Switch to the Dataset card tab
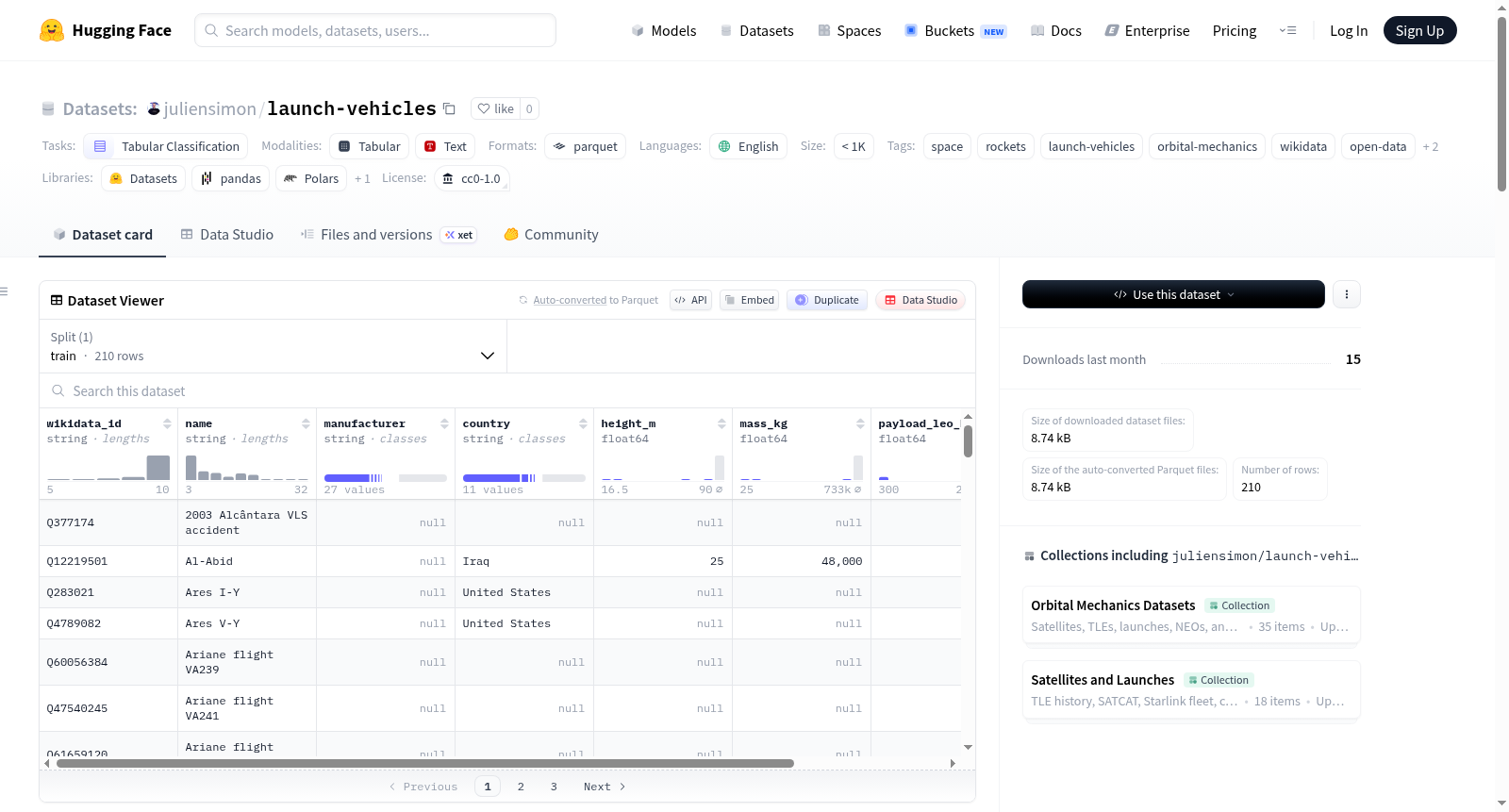Viewport: 1509px width, 812px height. click(x=102, y=235)
